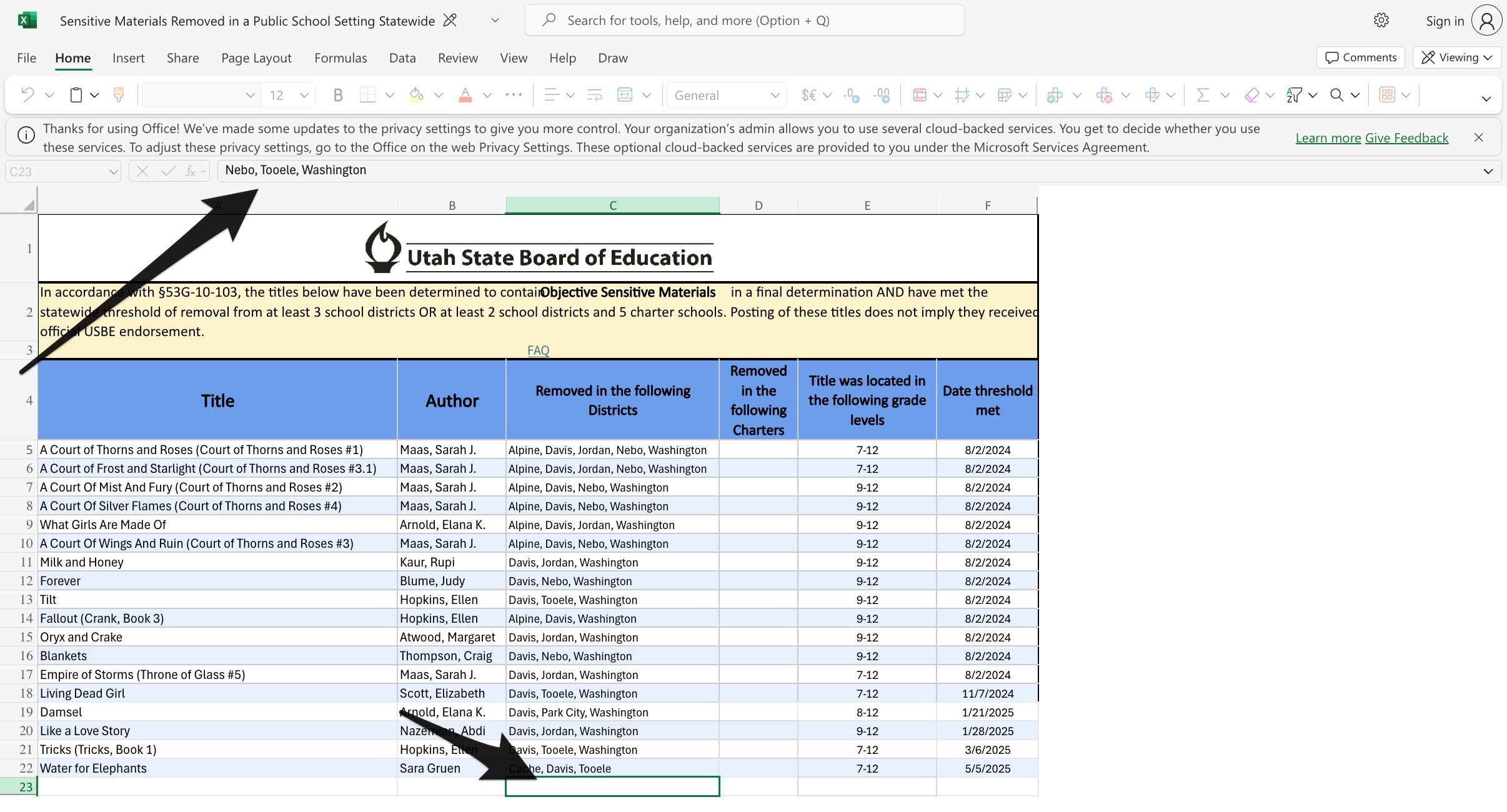Viewport: 1507px width, 812px height.
Task: Click the search tools and help box
Action: point(744,21)
